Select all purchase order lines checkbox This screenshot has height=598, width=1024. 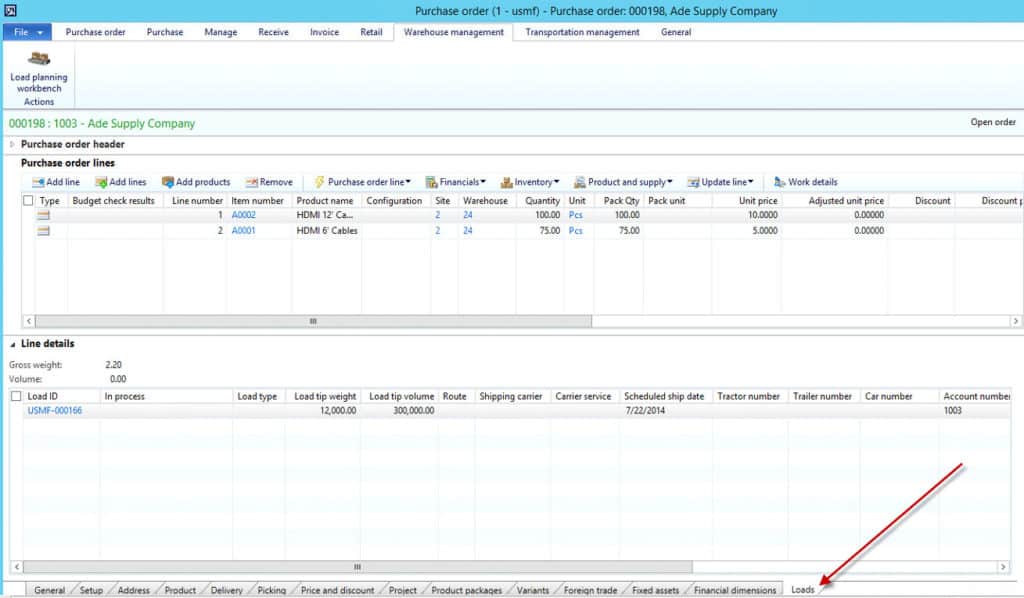tap(28, 200)
